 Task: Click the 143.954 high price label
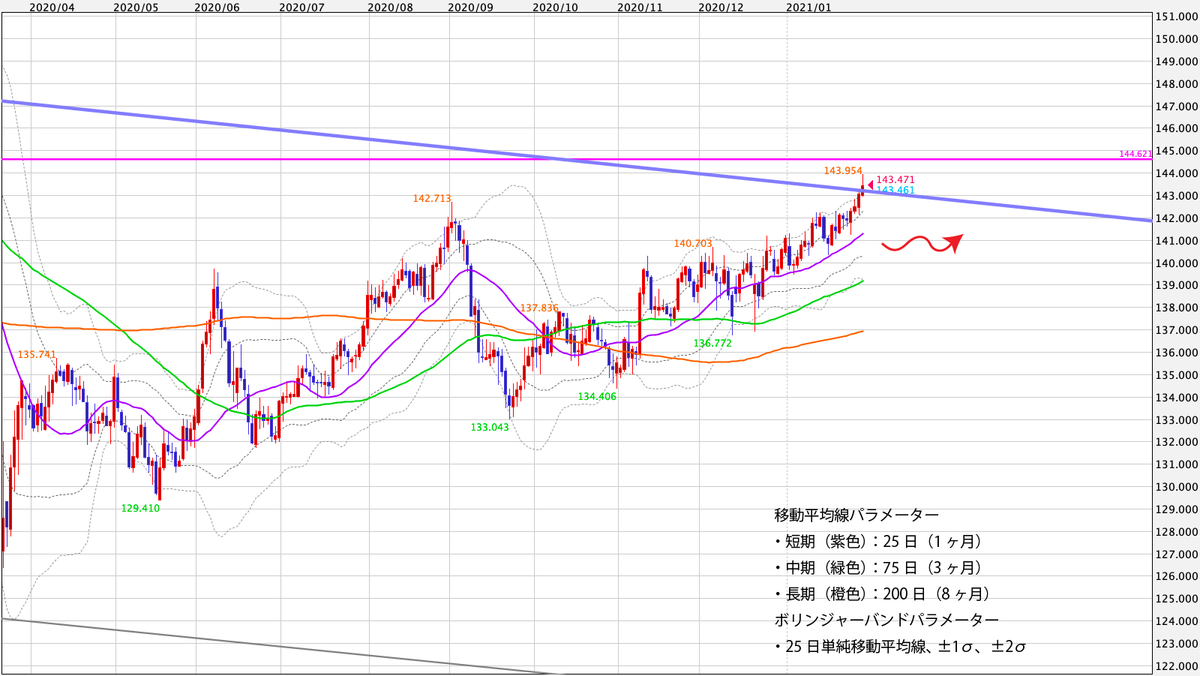(x=842, y=171)
